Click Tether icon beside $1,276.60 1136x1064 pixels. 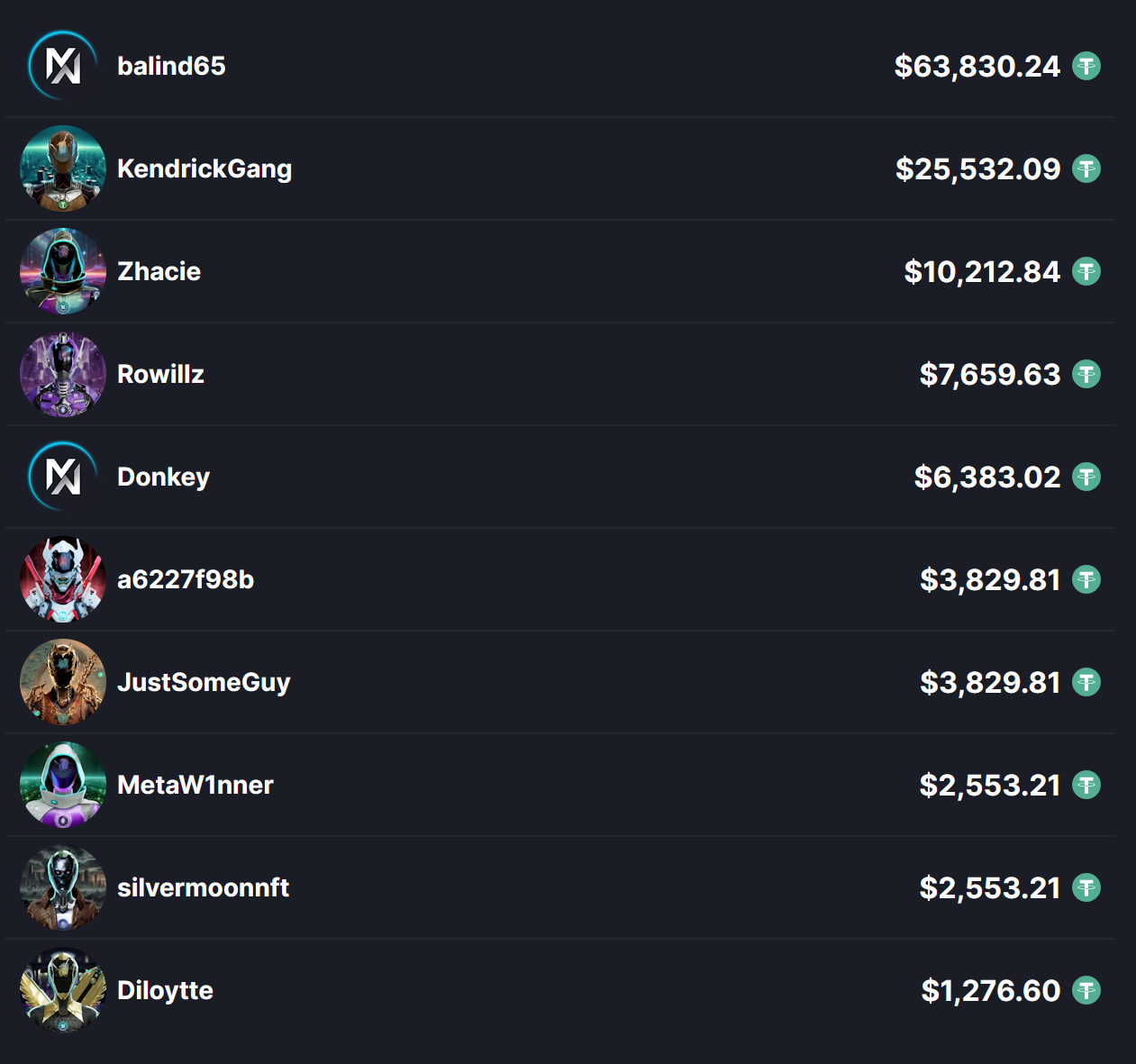(1086, 990)
